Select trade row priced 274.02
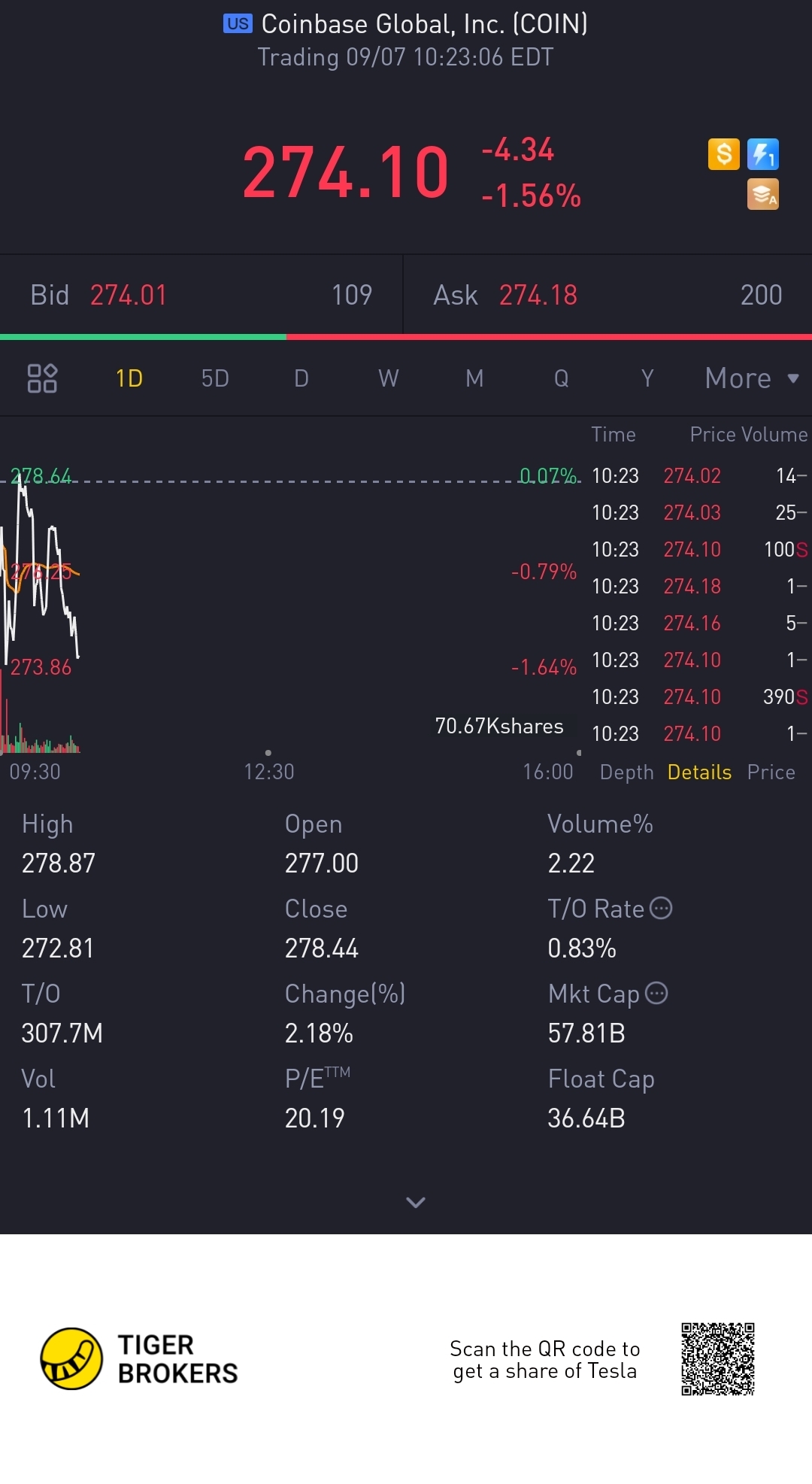The height and width of the screenshot is (1484, 812). click(x=699, y=476)
